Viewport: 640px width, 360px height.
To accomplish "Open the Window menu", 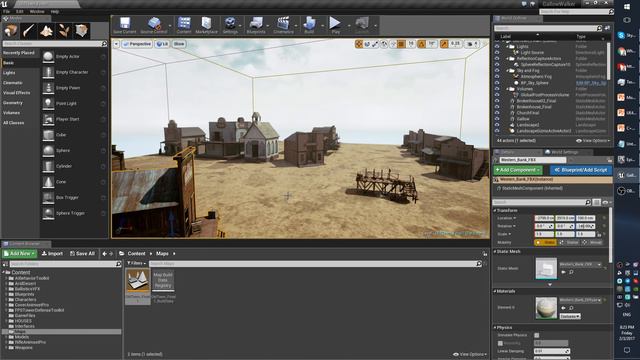I will point(37,12).
